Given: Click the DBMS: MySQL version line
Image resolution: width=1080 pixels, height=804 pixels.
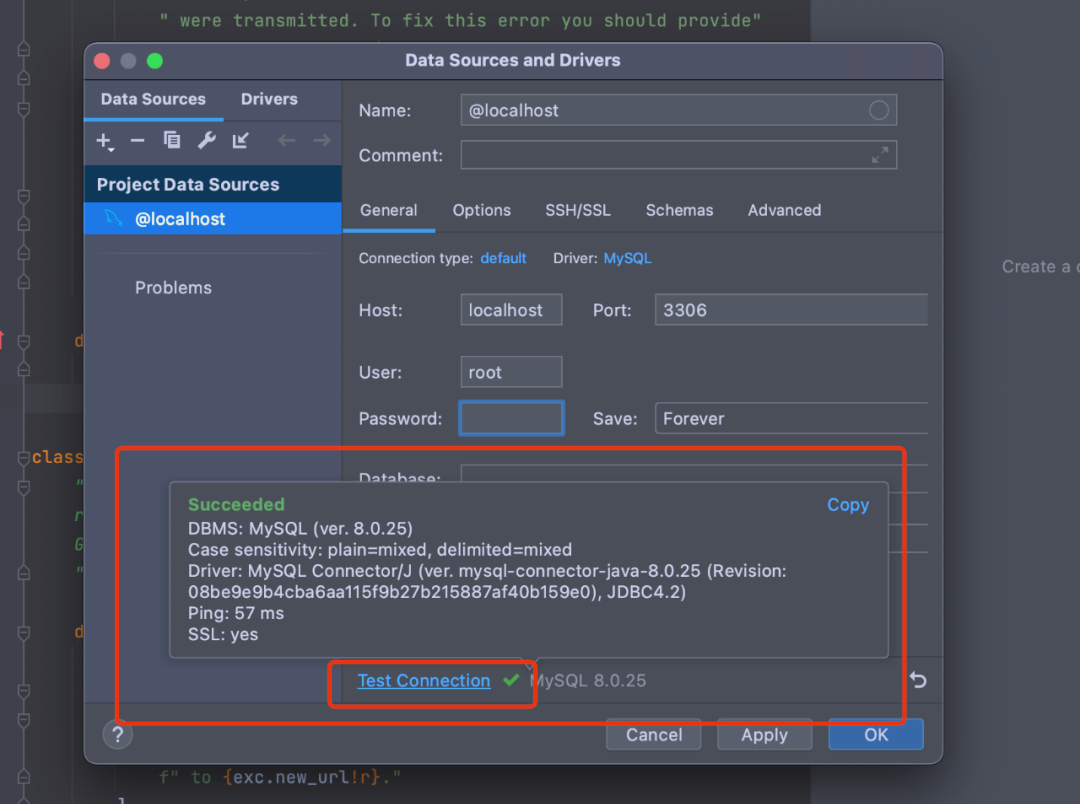Looking at the screenshot, I should point(300,528).
